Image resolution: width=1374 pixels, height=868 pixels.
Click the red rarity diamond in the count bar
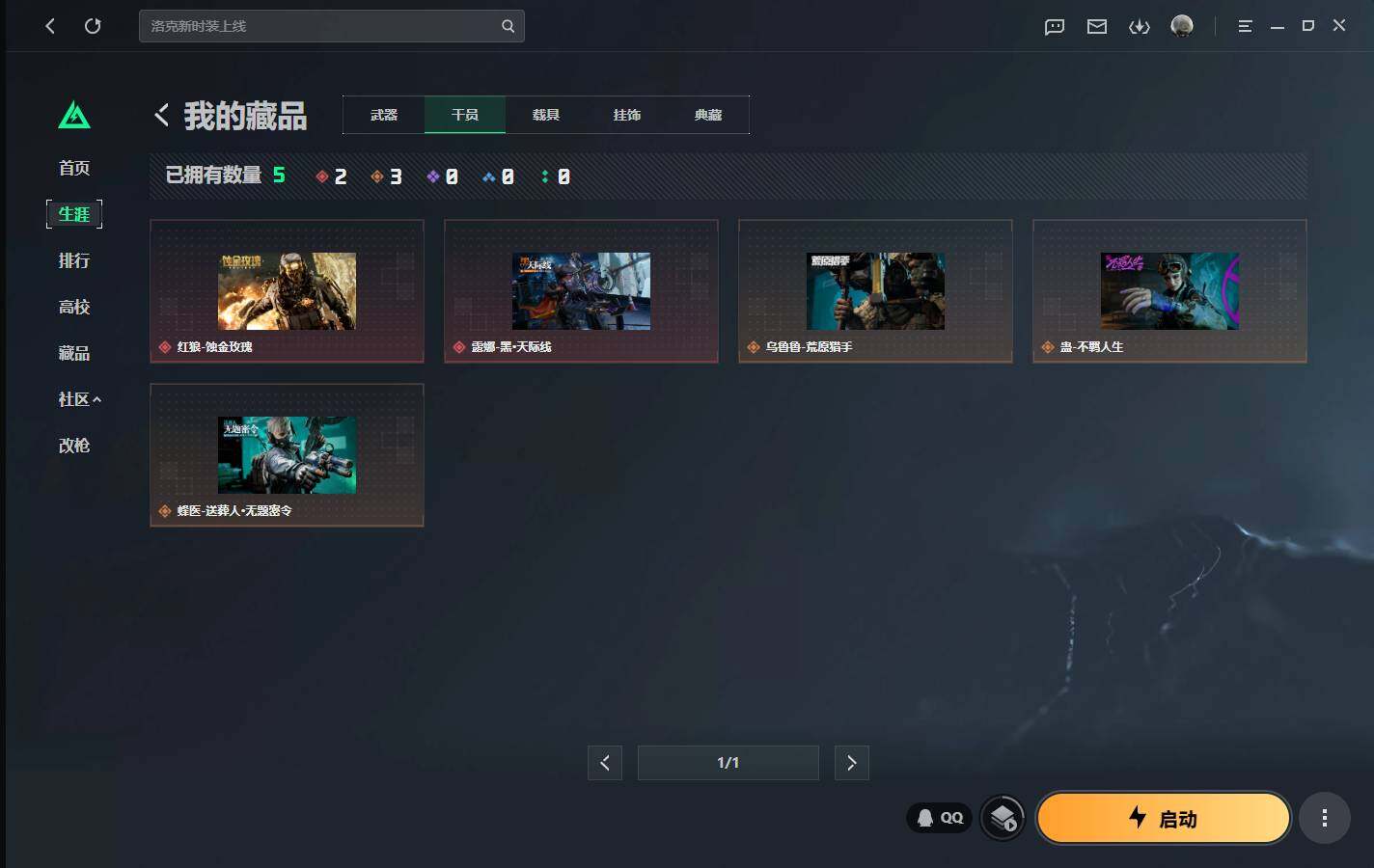[322, 176]
